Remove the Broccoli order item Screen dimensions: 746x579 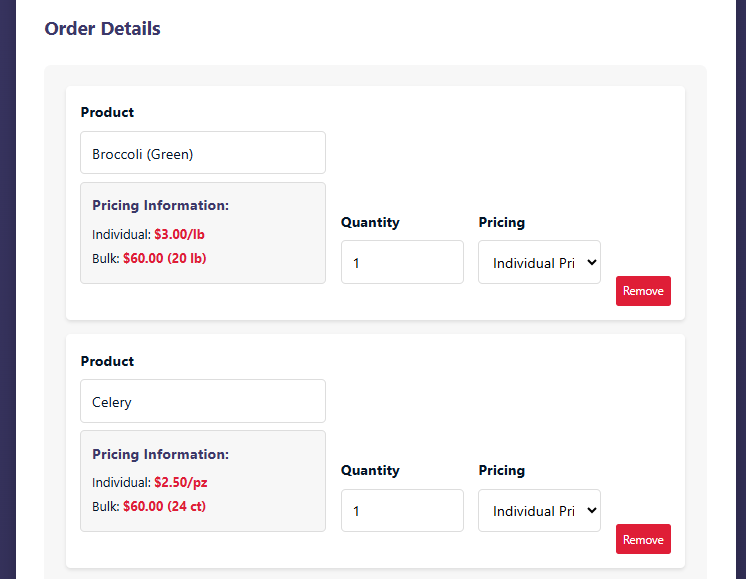(x=643, y=291)
